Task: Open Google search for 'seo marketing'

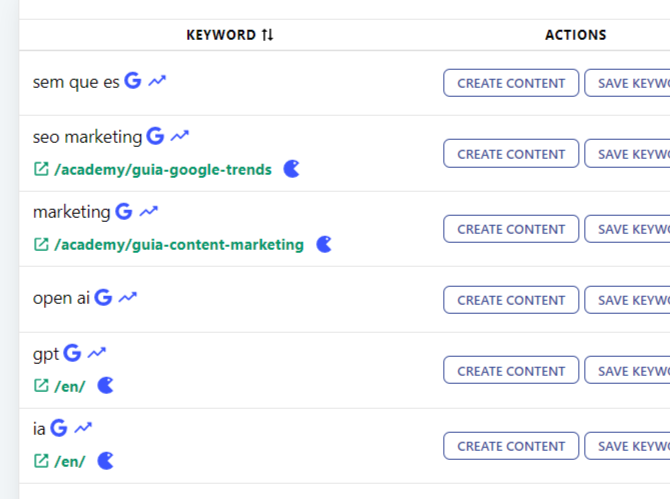Action: (155, 136)
